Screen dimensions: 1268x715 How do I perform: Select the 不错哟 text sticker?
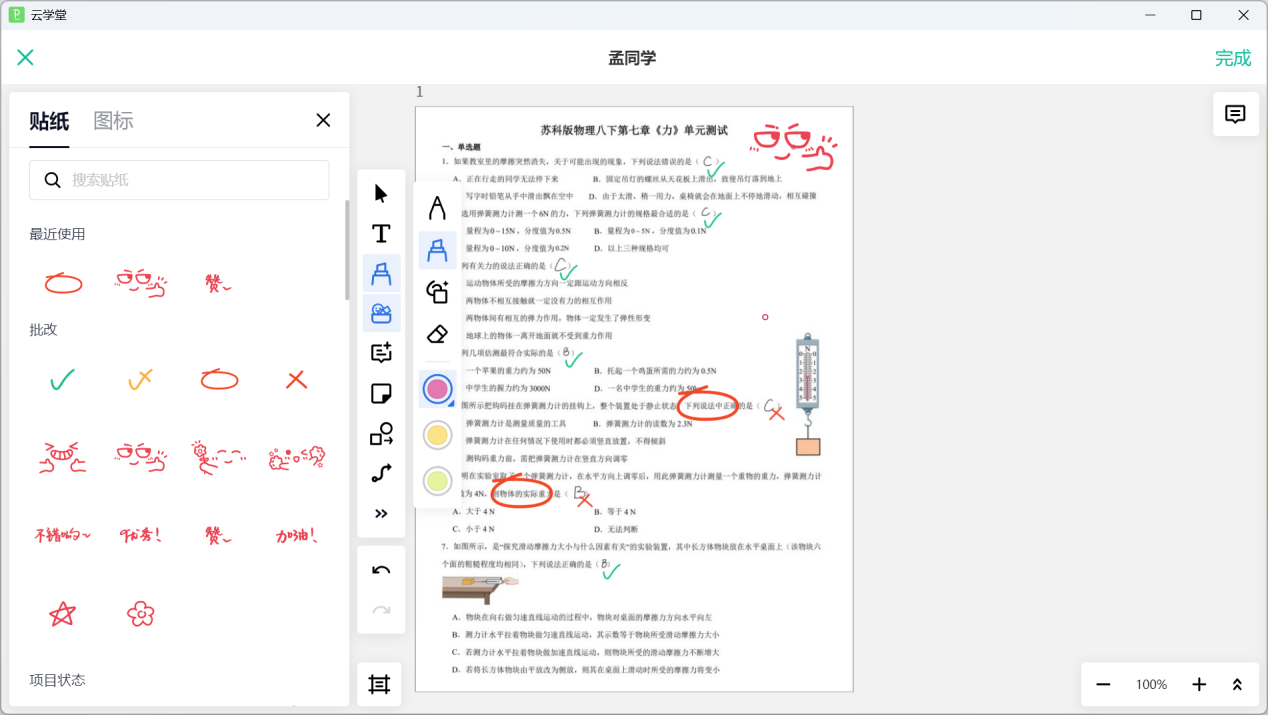(x=63, y=535)
